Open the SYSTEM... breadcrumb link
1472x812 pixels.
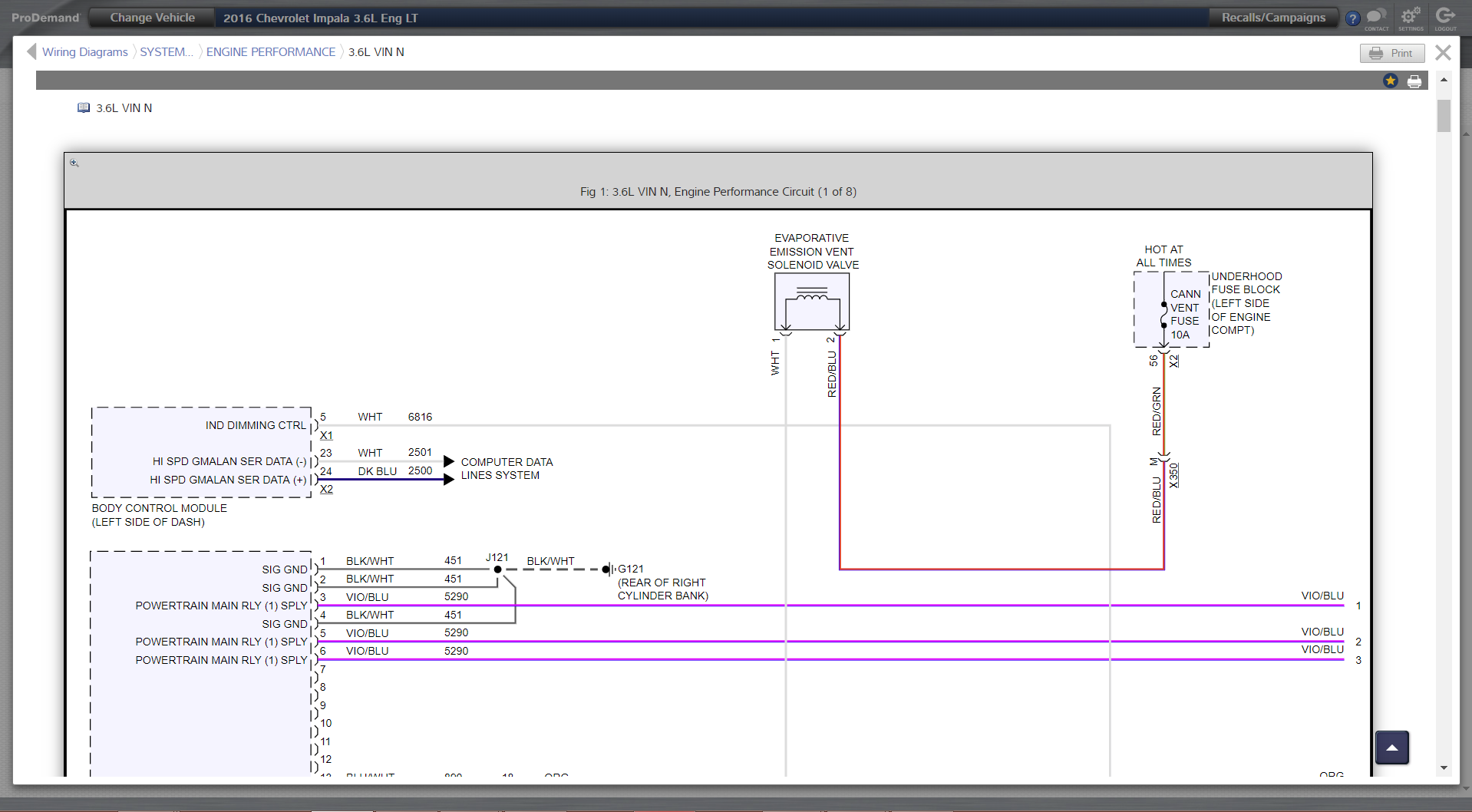166,52
